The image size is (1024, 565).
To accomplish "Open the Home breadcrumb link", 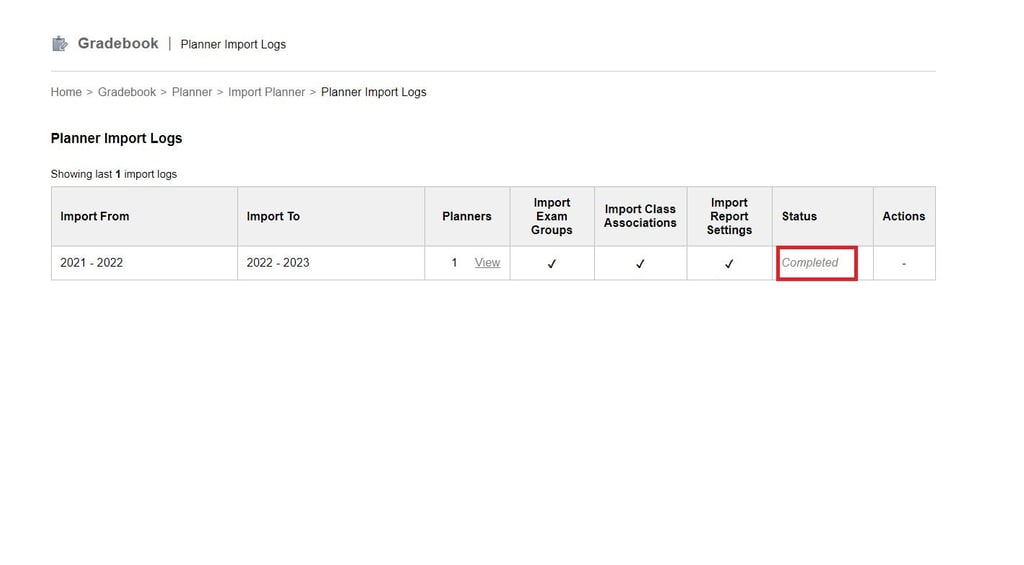I will click(x=66, y=92).
